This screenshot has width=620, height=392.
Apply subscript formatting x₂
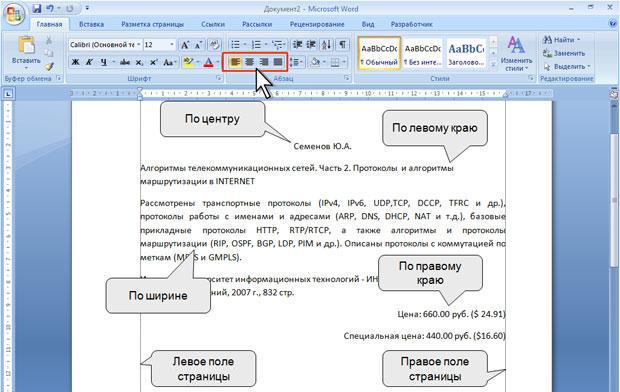pyautogui.click(x=139, y=62)
